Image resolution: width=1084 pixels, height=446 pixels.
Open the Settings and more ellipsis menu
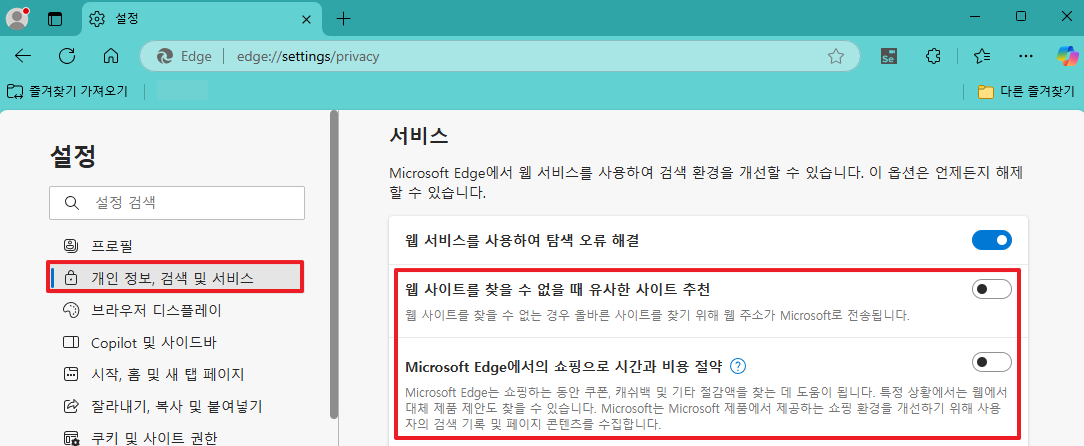tap(1027, 56)
